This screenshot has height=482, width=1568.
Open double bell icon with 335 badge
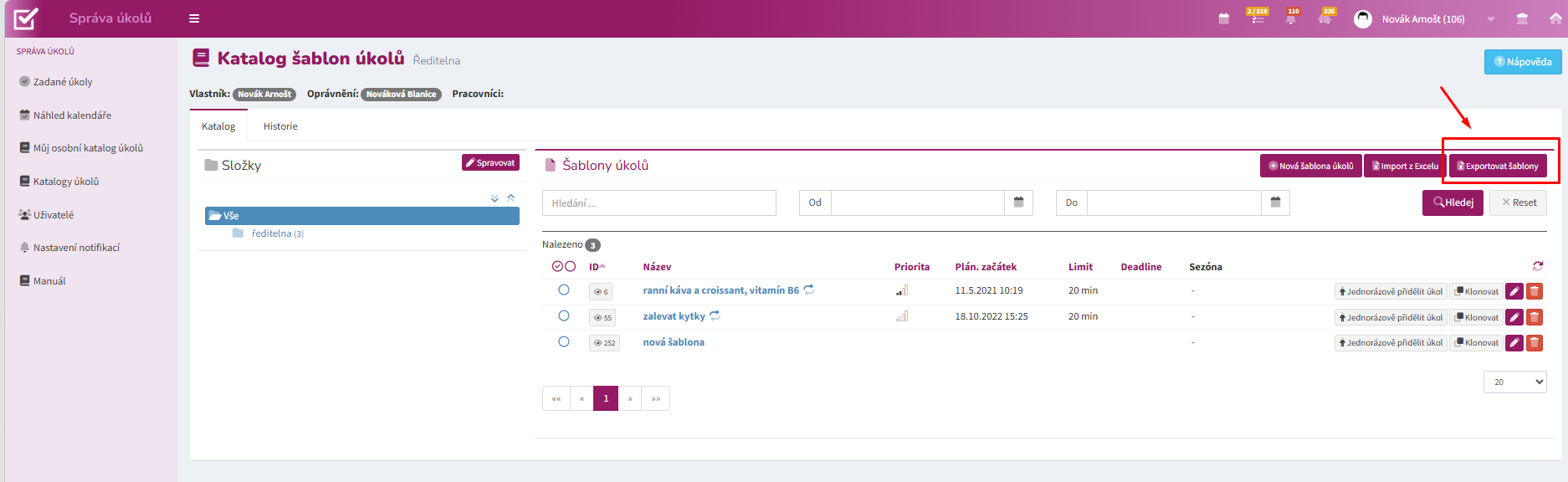[1325, 18]
